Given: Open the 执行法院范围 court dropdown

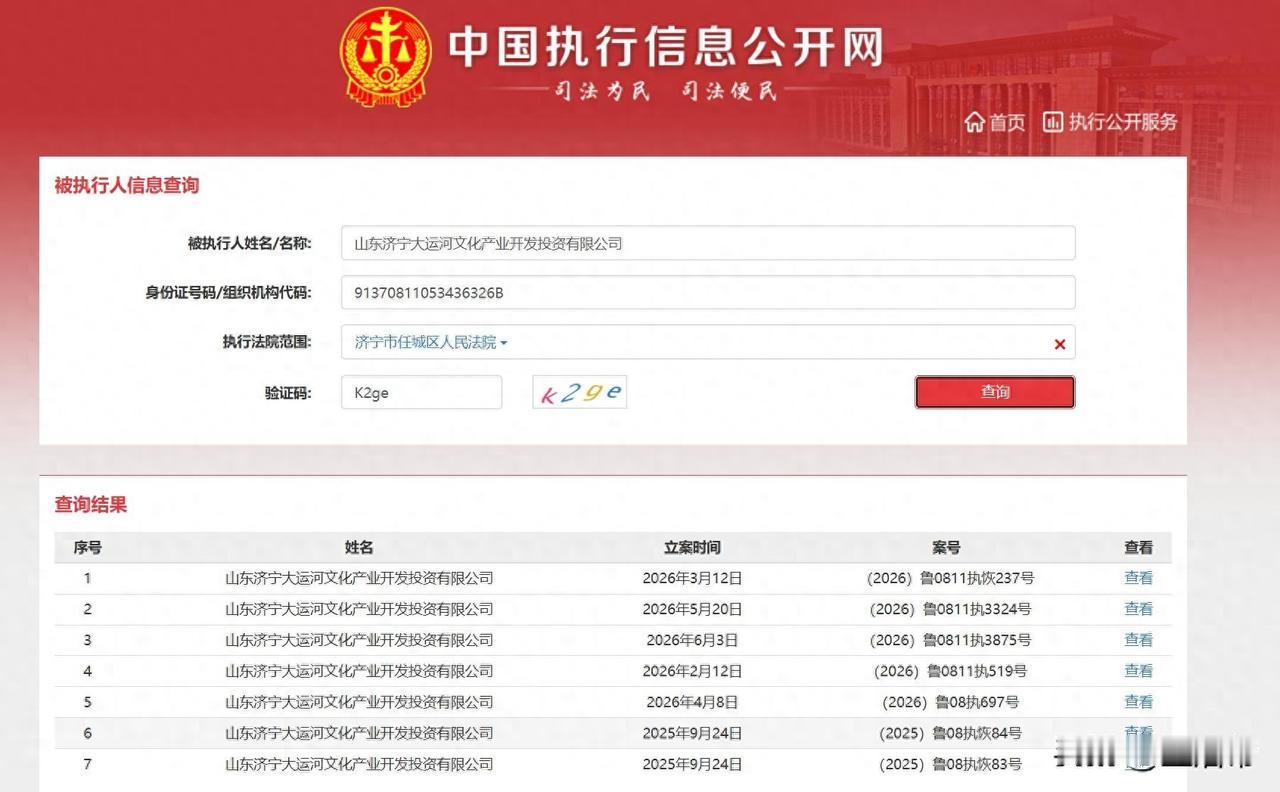Looking at the screenshot, I should [432, 342].
